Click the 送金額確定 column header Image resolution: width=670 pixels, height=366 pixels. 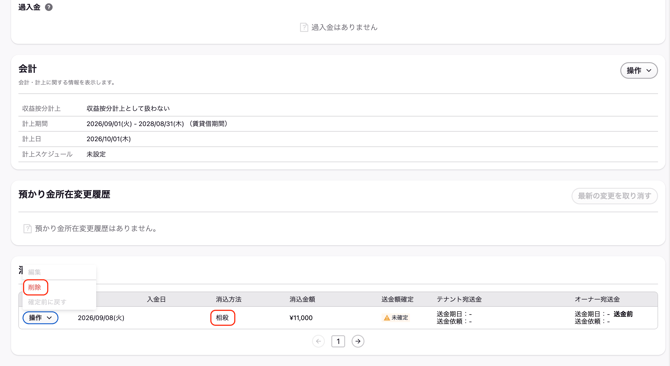(397, 299)
